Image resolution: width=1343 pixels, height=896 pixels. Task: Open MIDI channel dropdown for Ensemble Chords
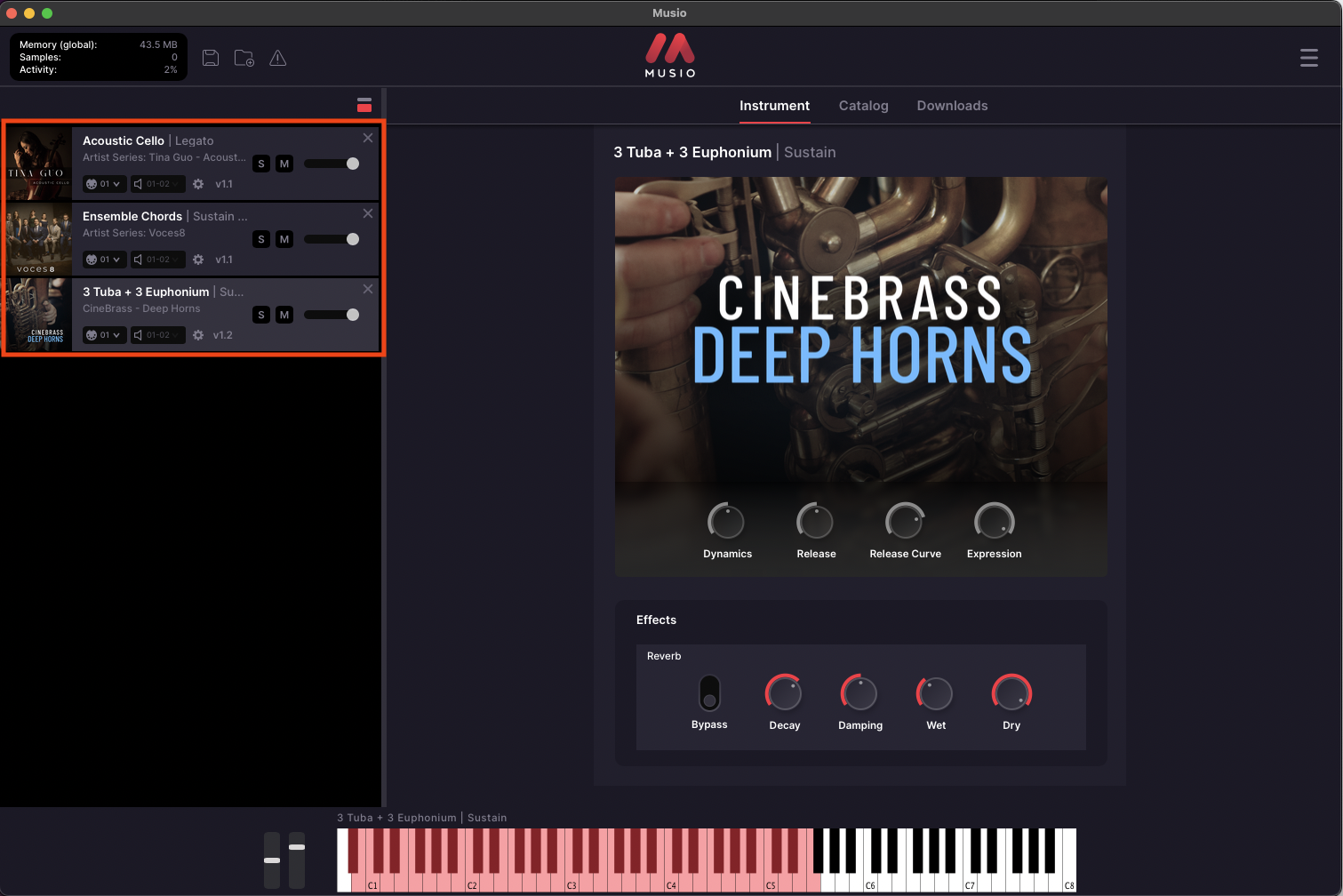coord(104,260)
